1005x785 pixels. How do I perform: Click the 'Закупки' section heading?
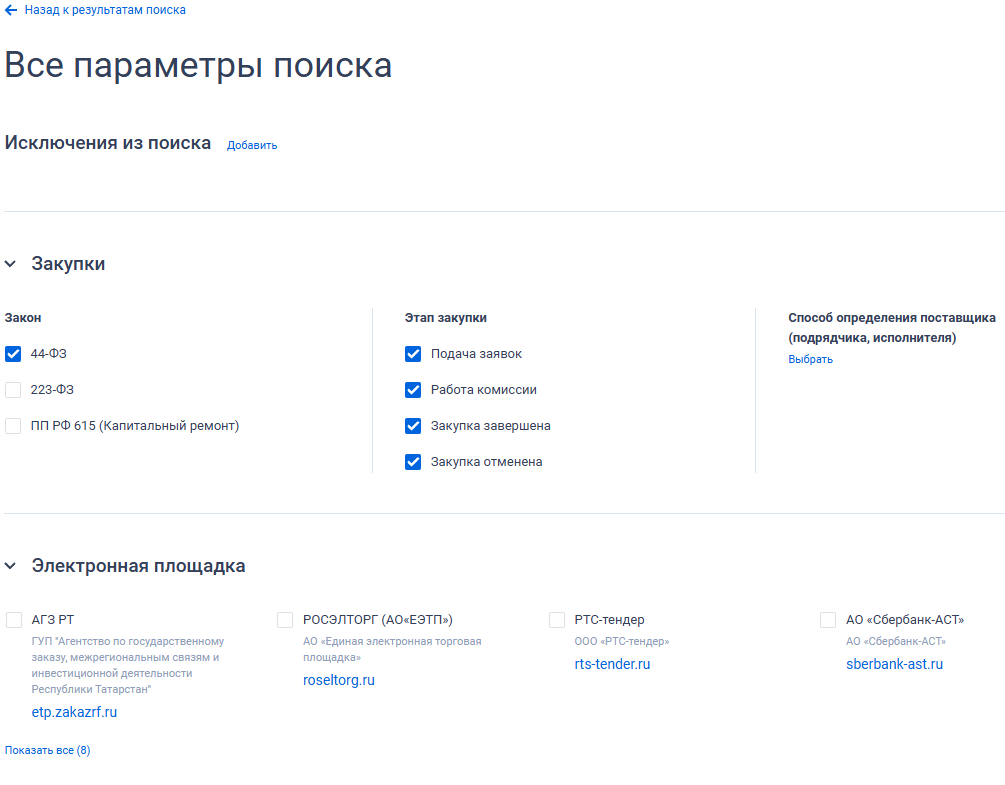(68, 264)
